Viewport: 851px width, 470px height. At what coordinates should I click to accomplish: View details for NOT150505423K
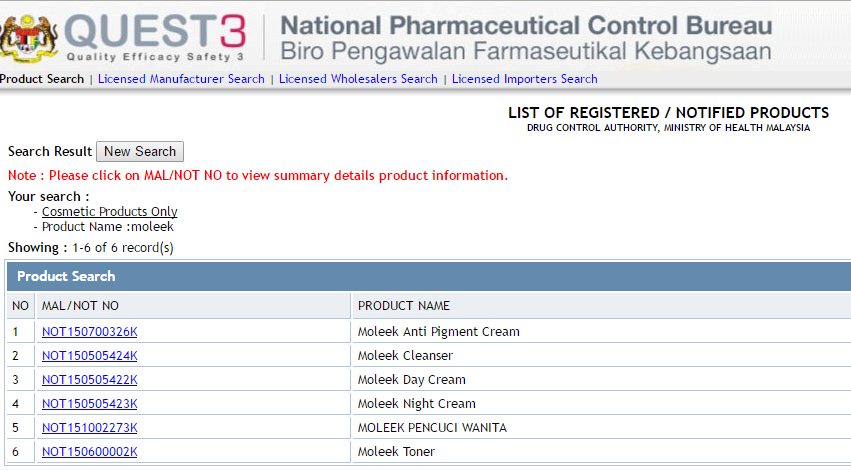click(89, 404)
